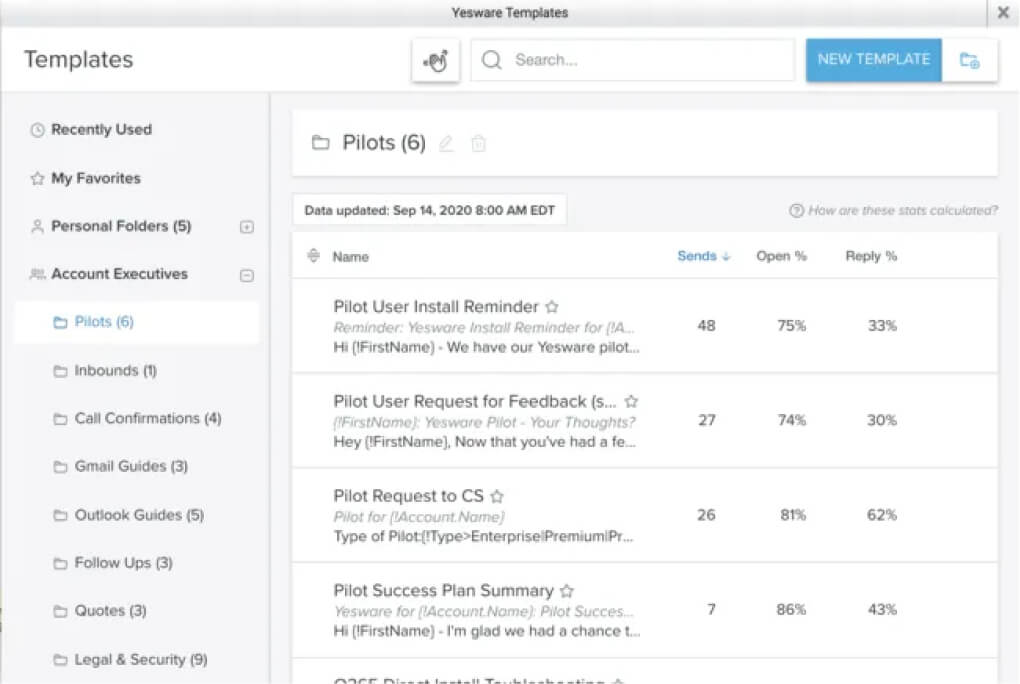Open Follow Ups (3) folder
This screenshot has height=684, width=1020.
pyautogui.click(x=124, y=562)
